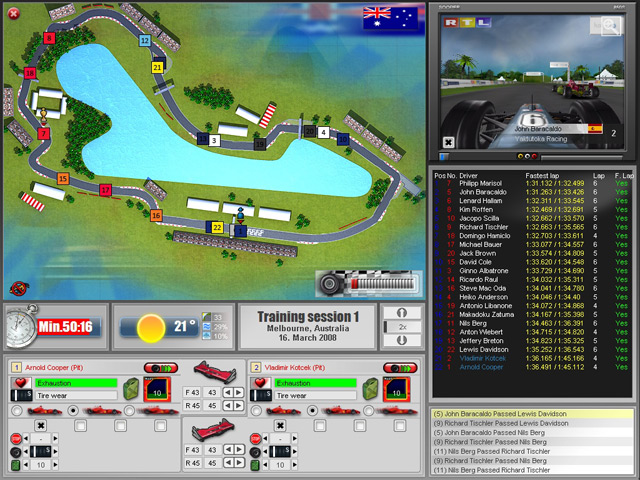This screenshot has width=640, height=480.
Task: Select the first driving style radio for Arnold Cooper
Action: 15,410
